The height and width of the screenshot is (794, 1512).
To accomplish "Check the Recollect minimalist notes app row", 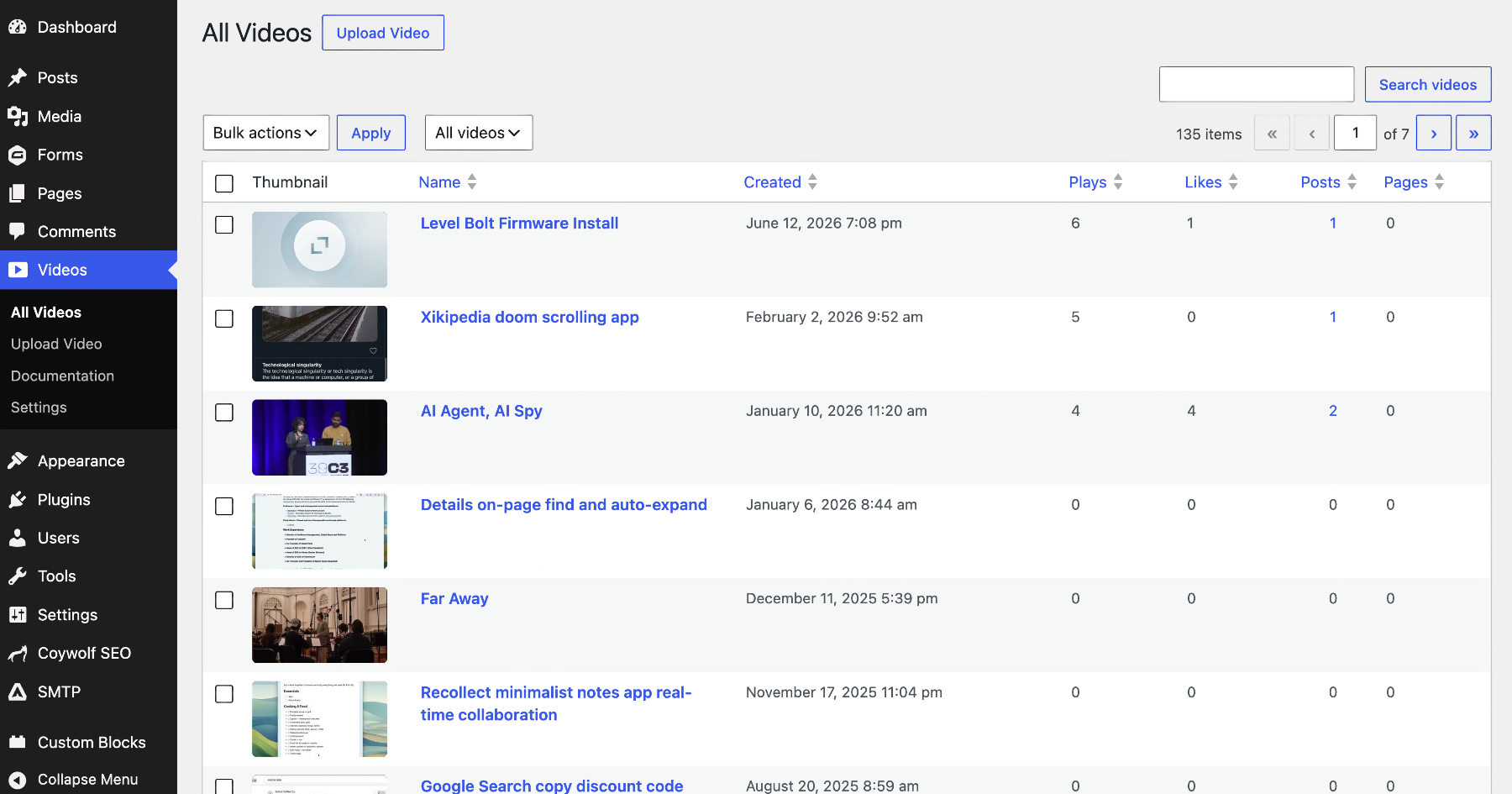I will [x=224, y=694].
